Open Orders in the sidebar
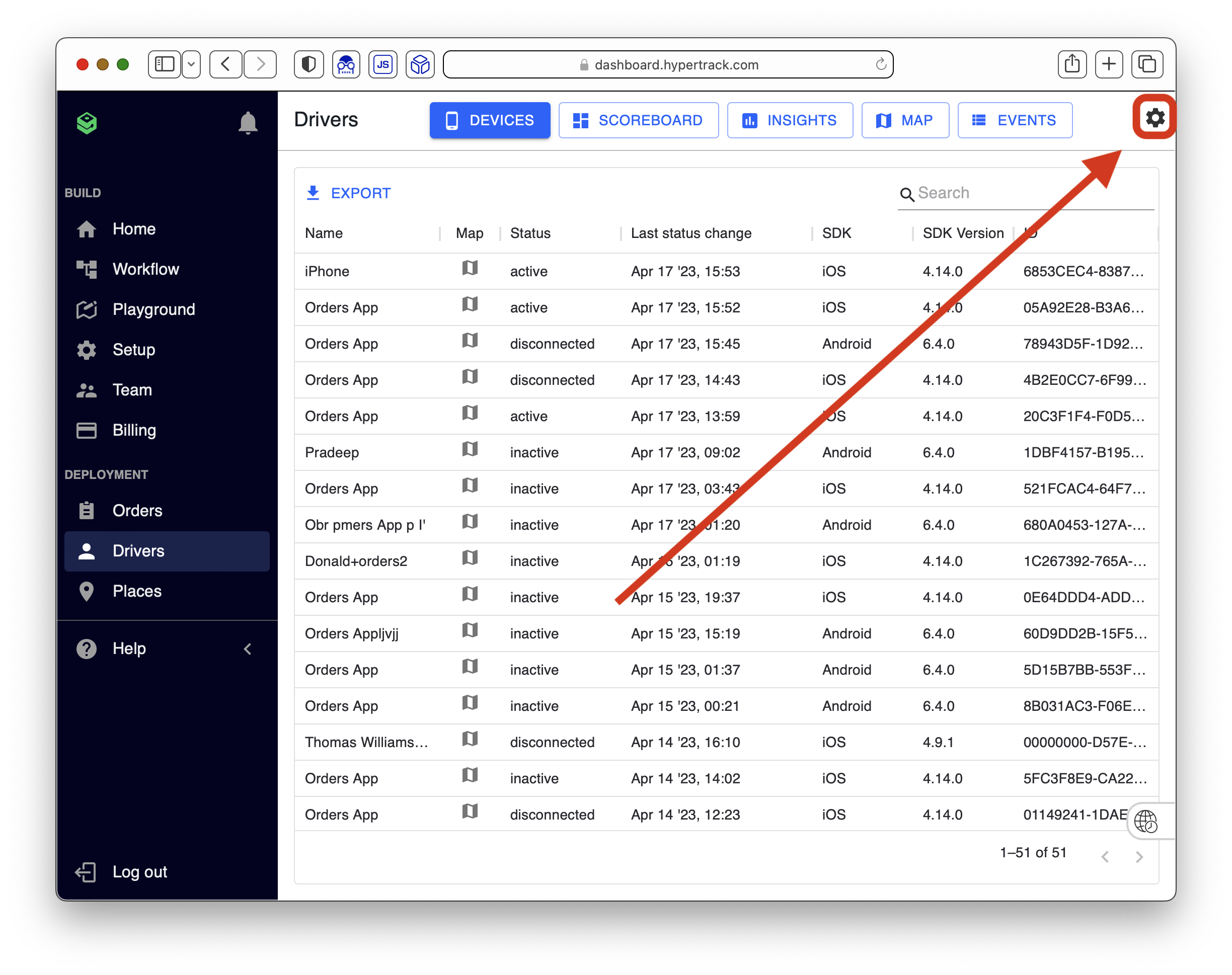Image resolution: width=1232 pixels, height=975 pixels. coord(167,510)
